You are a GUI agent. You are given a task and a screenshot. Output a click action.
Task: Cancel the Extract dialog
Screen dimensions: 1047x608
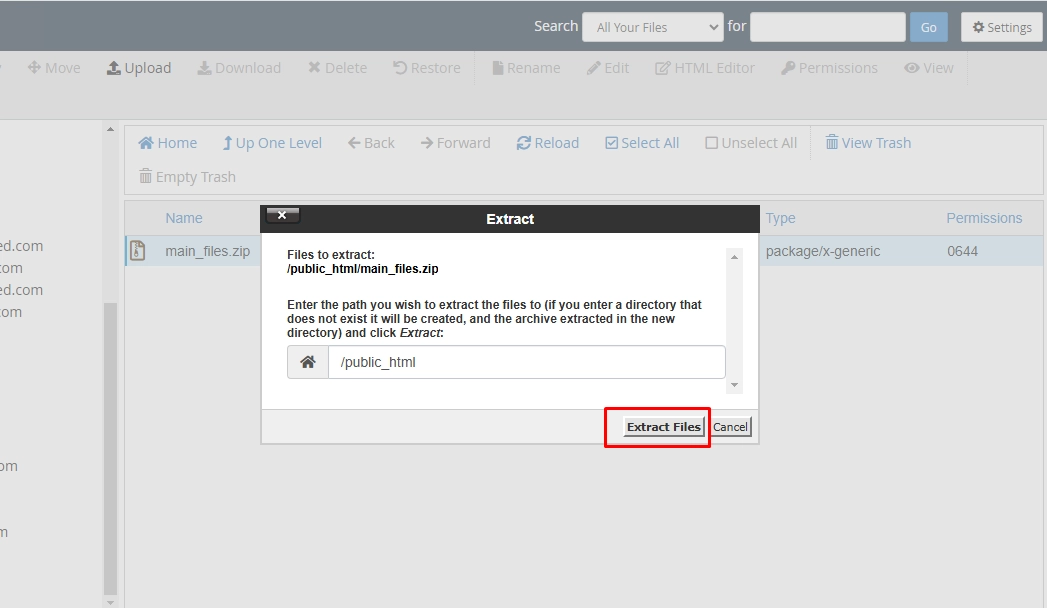tap(730, 427)
